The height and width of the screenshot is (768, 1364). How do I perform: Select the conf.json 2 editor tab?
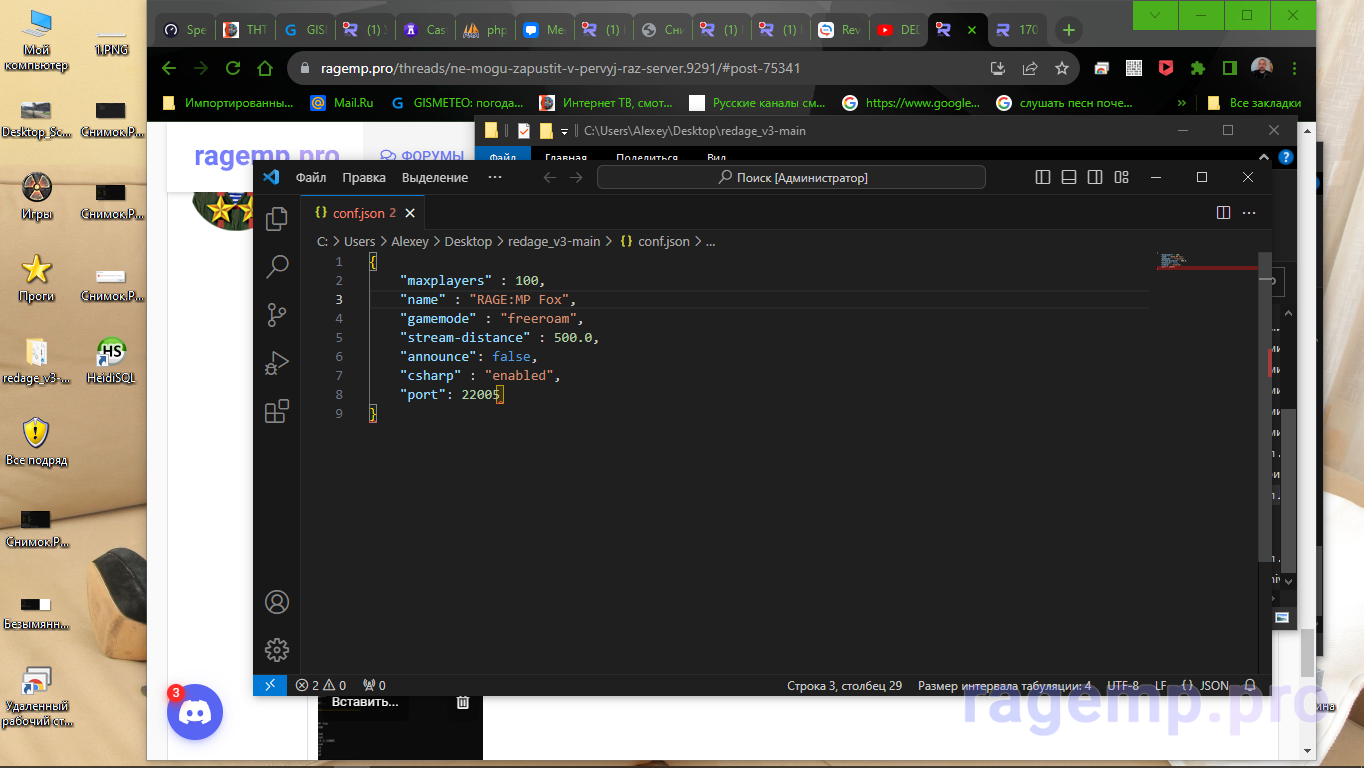pyautogui.click(x=358, y=212)
